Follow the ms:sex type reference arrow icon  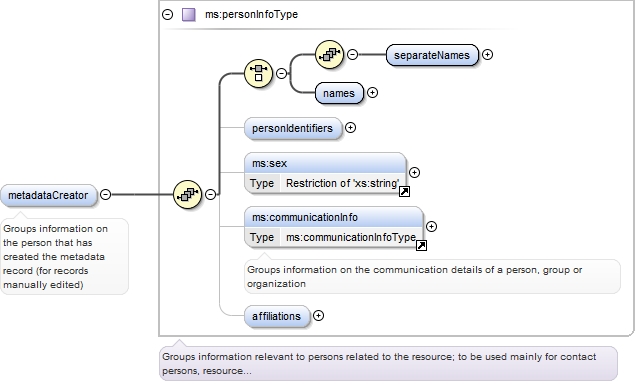[404, 191]
